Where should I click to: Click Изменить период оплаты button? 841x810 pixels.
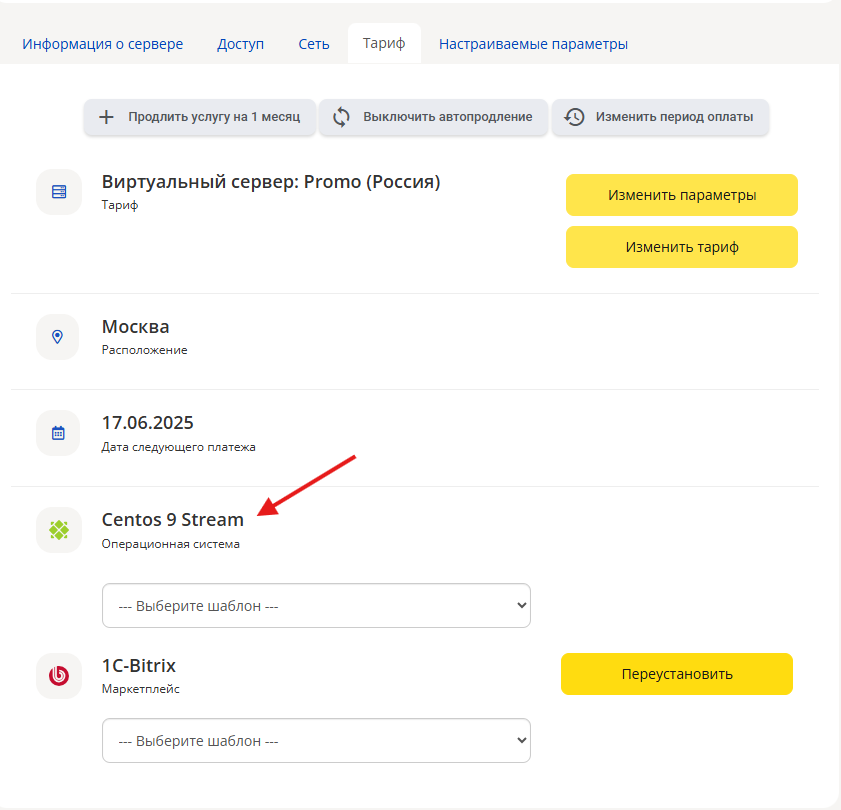(661, 117)
